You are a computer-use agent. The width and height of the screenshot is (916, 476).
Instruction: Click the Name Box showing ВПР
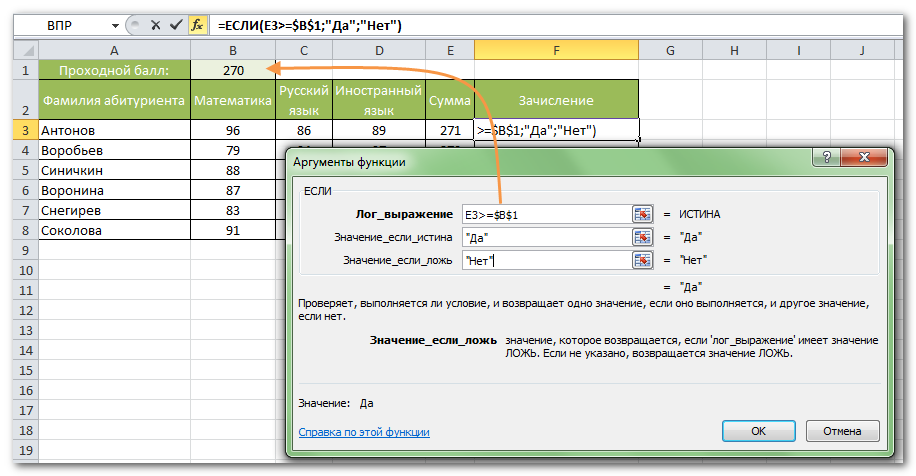[x=60, y=26]
